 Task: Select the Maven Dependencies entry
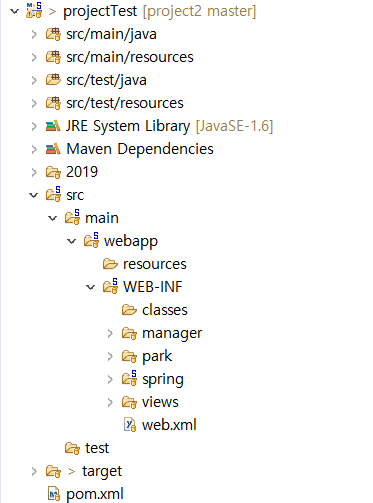coord(140,149)
